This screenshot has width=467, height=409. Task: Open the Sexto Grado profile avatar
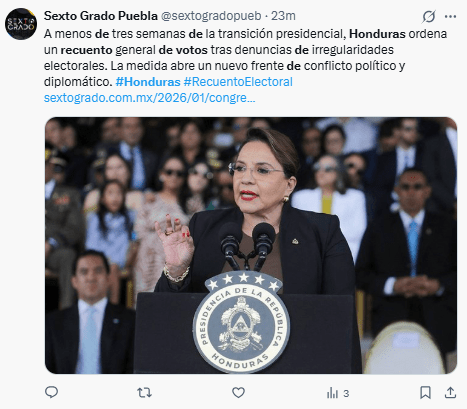pos(21,24)
